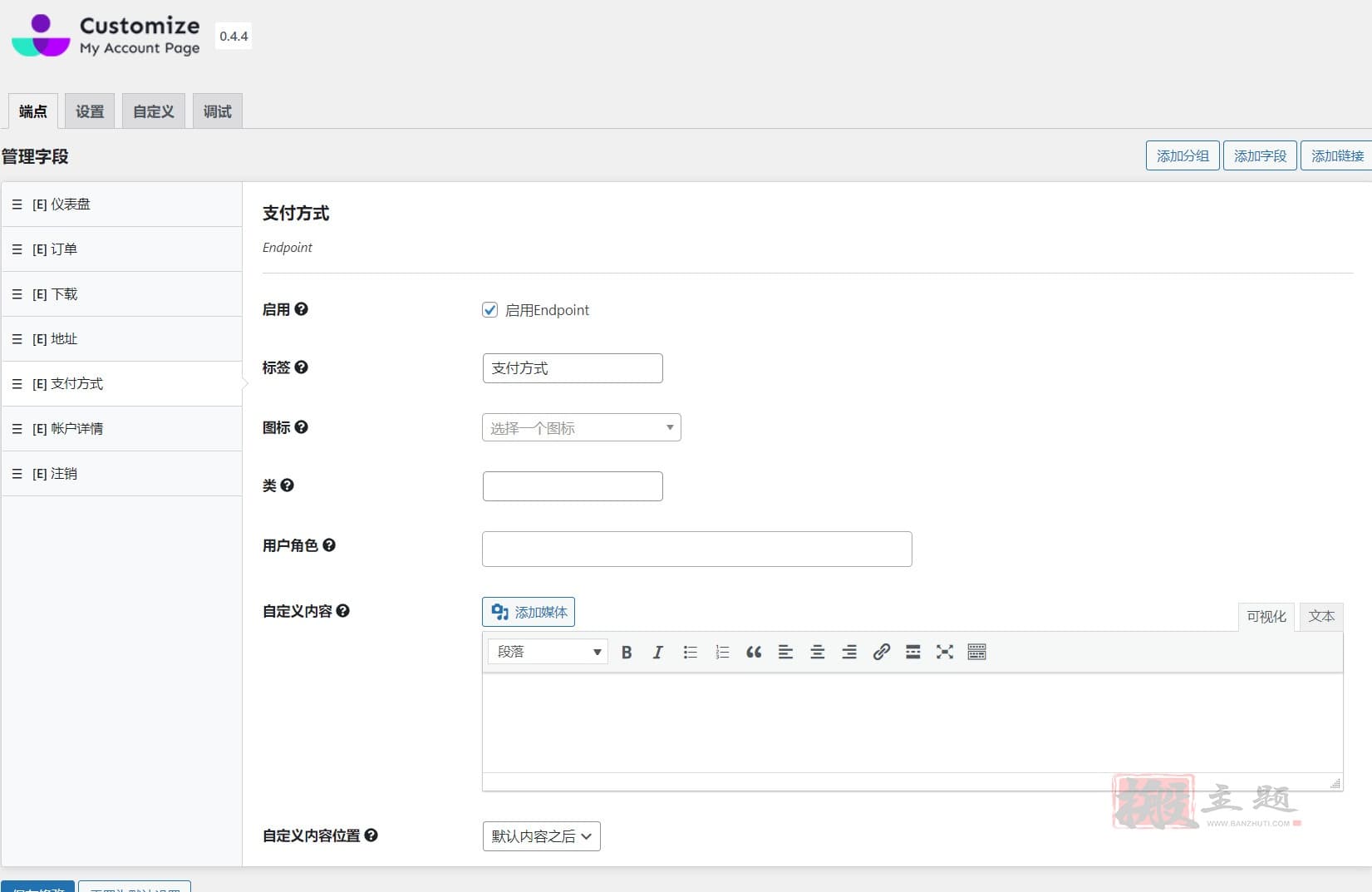Select the [E] 帐户详情 endpoint
Image resolution: width=1372 pixels, height=892 pixels.
pyautogui.click(x=122, y=429)
